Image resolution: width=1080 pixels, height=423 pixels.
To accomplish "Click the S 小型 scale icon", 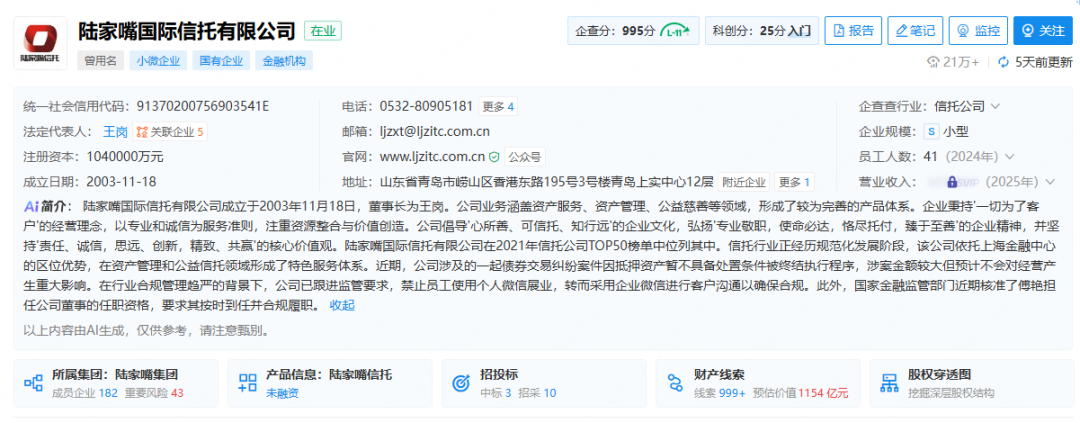I will point(931,132).
